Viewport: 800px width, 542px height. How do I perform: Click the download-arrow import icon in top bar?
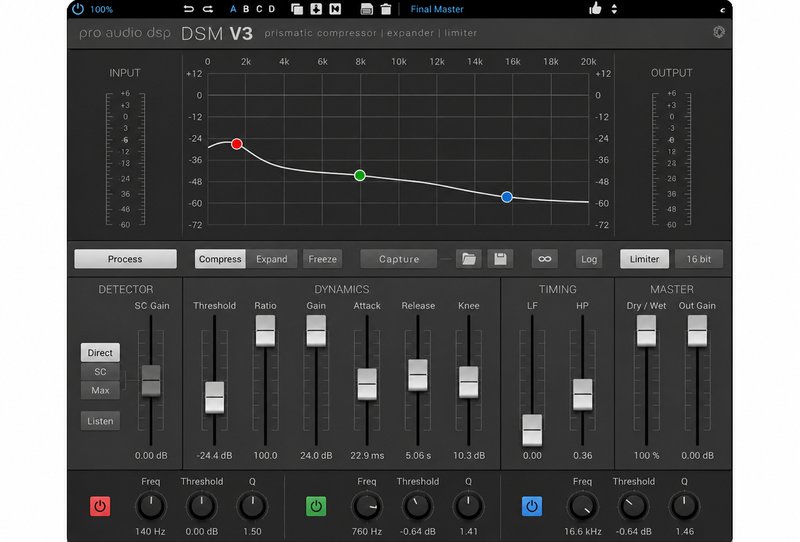(x=316, y=9)
